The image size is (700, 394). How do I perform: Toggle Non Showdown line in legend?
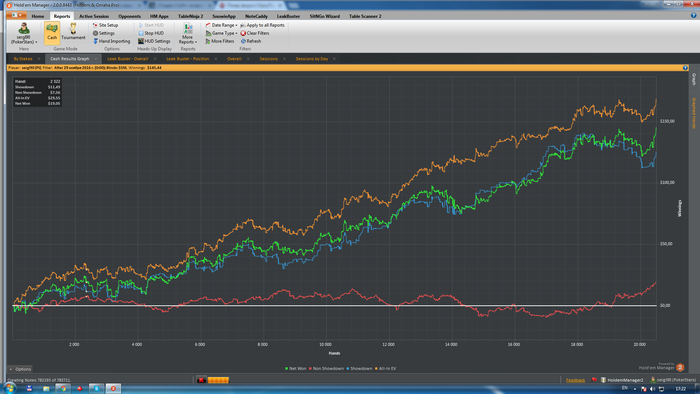(x=326, y=369)
